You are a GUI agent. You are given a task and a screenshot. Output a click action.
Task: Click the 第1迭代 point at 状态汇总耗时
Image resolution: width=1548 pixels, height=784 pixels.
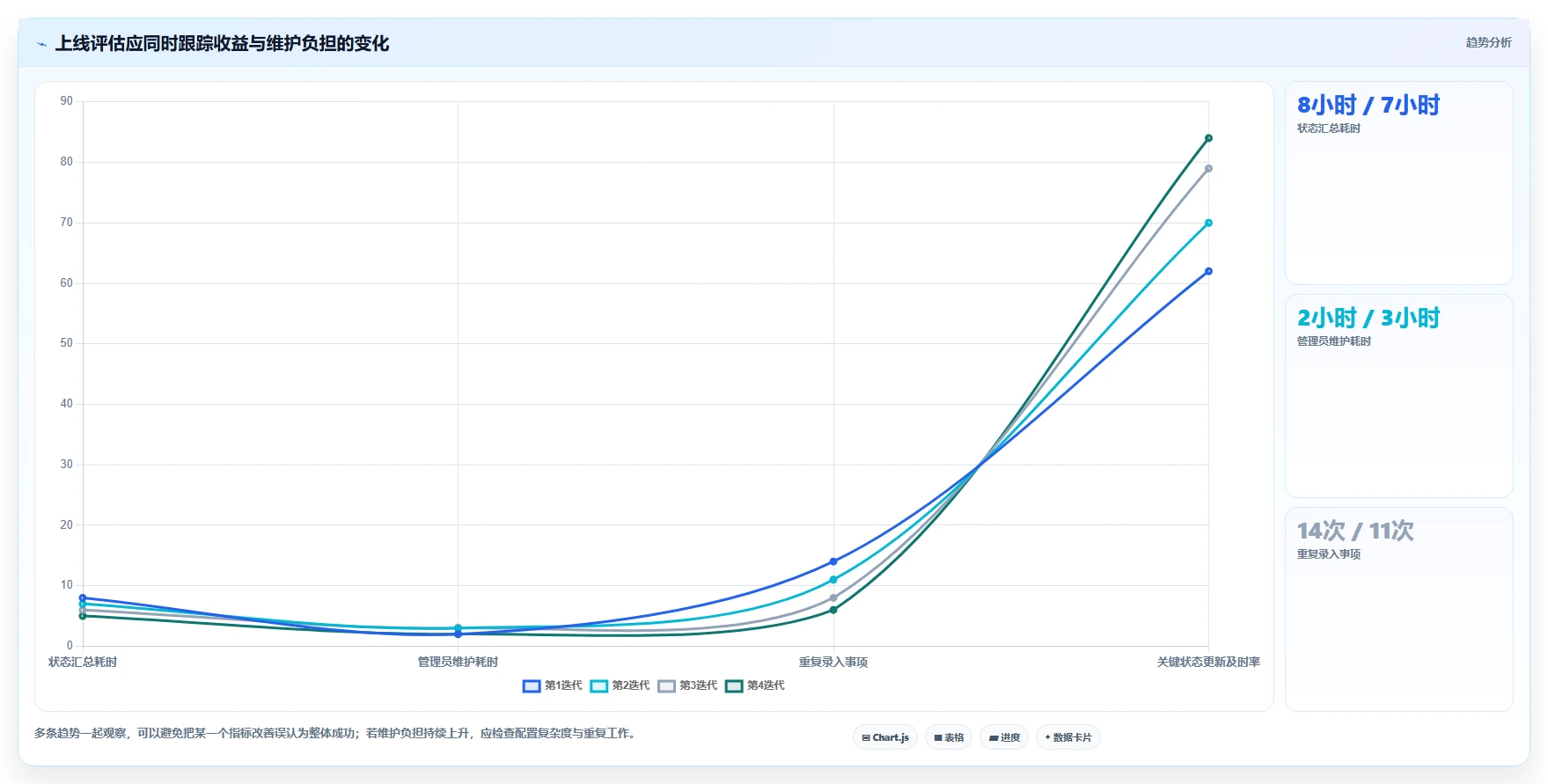[x=83, y=597]
